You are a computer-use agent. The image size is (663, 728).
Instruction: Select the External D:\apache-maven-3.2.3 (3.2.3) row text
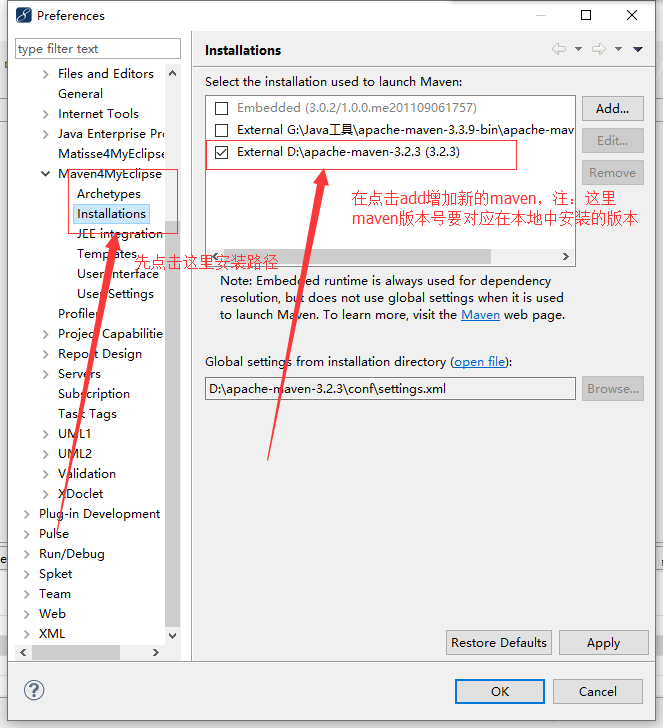[x=348, y=152]
